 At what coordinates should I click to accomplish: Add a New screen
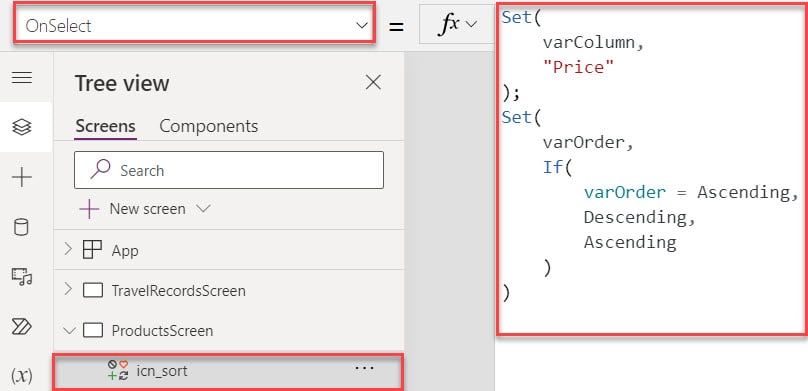click(147, 209)
